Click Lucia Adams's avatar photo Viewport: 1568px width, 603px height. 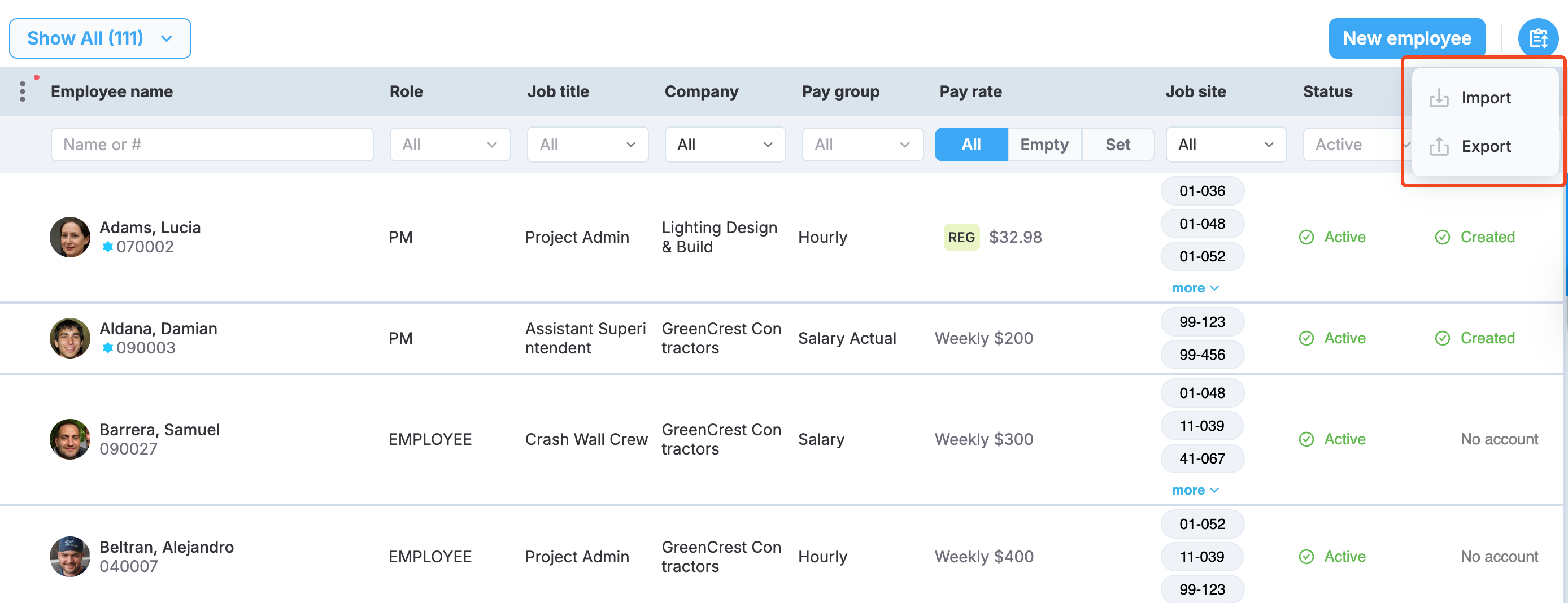70,237
